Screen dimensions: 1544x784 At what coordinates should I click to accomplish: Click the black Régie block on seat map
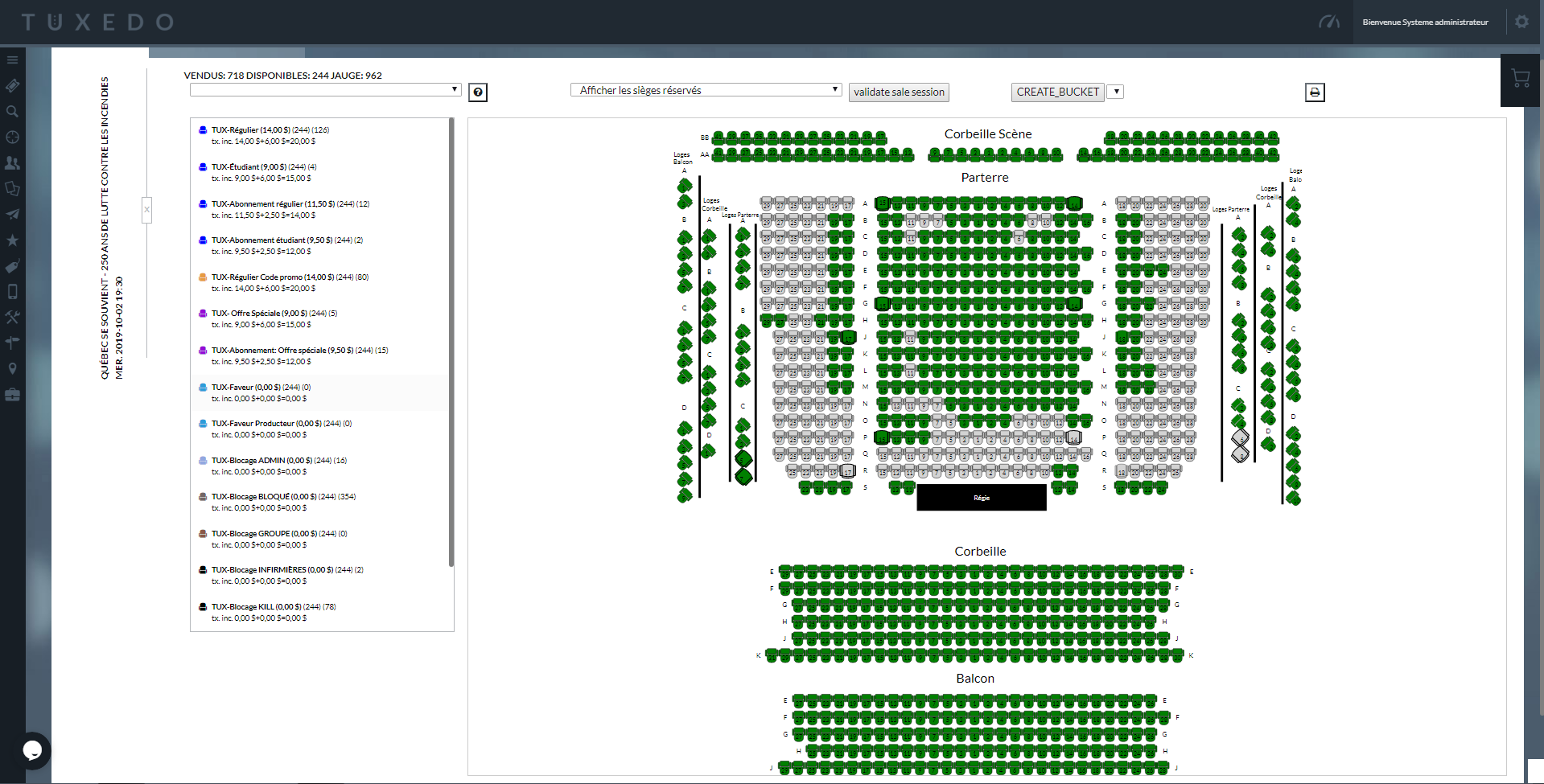coord(982,498)
